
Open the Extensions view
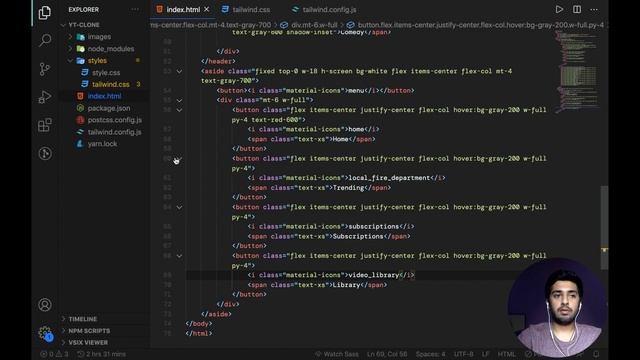(44, 125)
